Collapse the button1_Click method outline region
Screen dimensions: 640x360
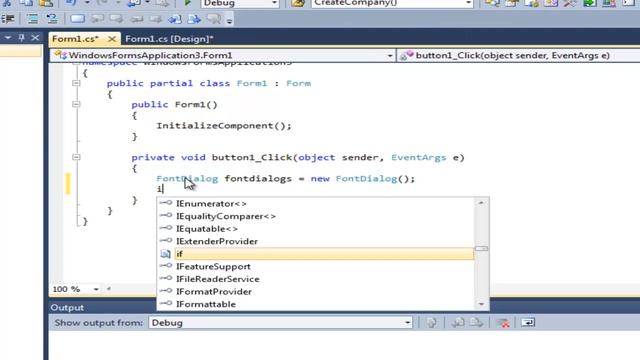(76, 157)
